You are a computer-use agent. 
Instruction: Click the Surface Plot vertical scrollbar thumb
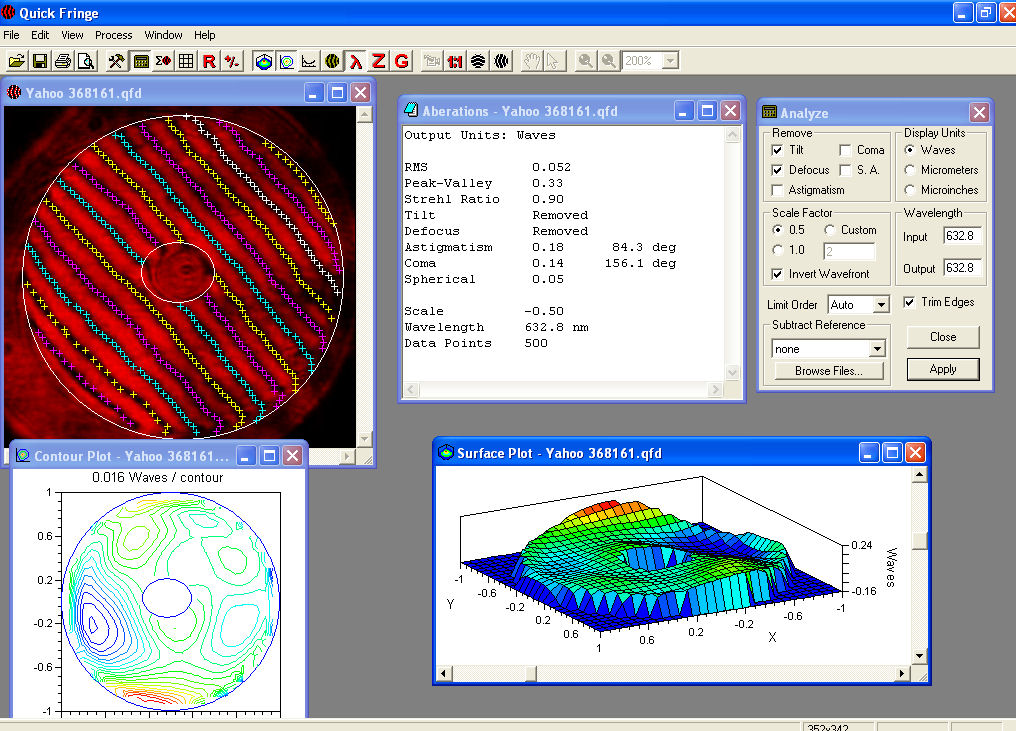pyautogui.click(x=919, y=540)
